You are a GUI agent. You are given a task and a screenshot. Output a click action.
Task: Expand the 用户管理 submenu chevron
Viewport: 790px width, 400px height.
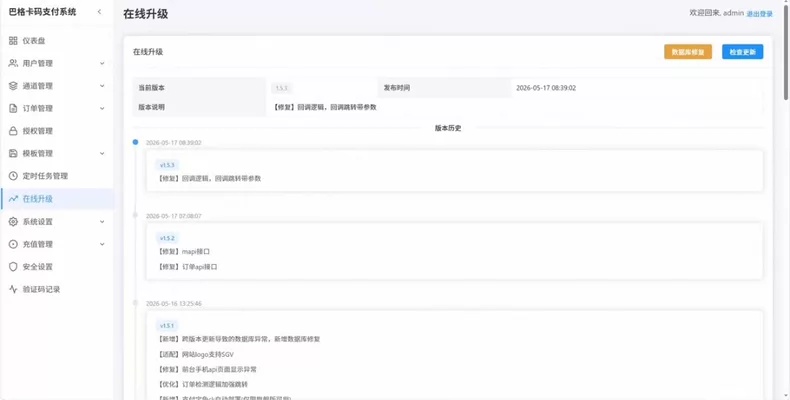102,63
